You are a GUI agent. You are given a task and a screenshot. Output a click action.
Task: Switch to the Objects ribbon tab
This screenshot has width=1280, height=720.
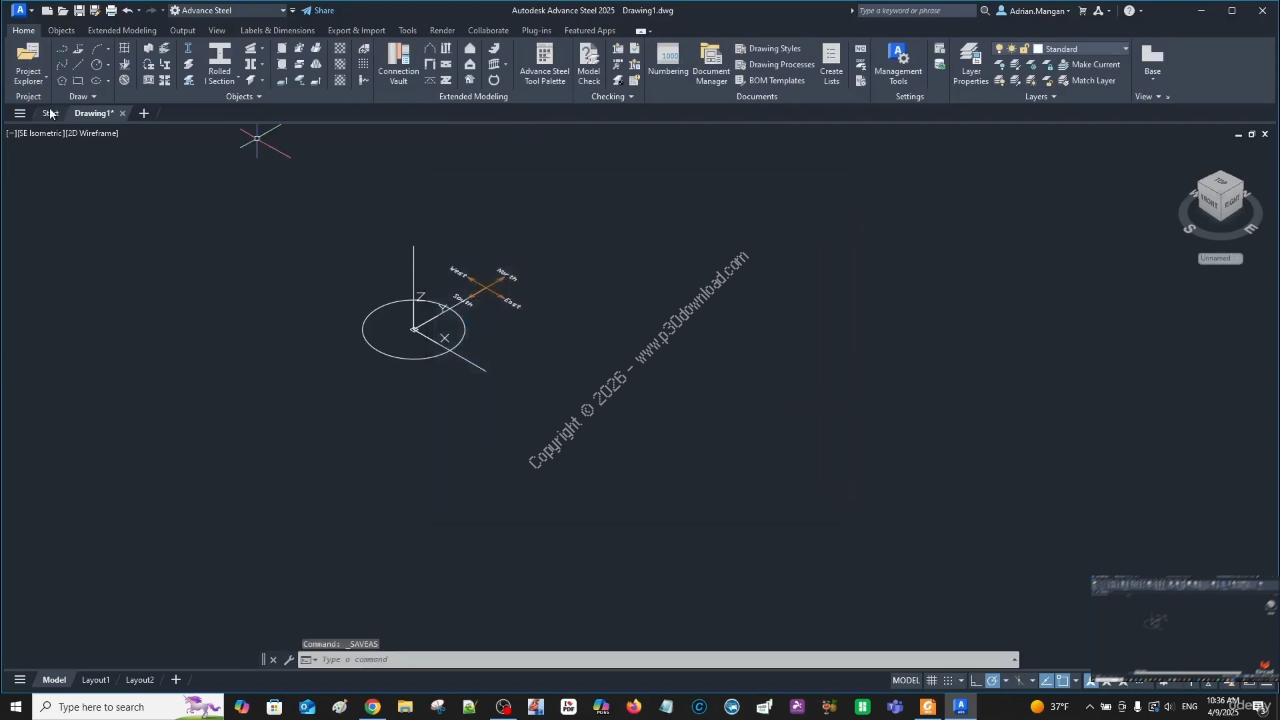pyautogui.click(x=61, y=30)
